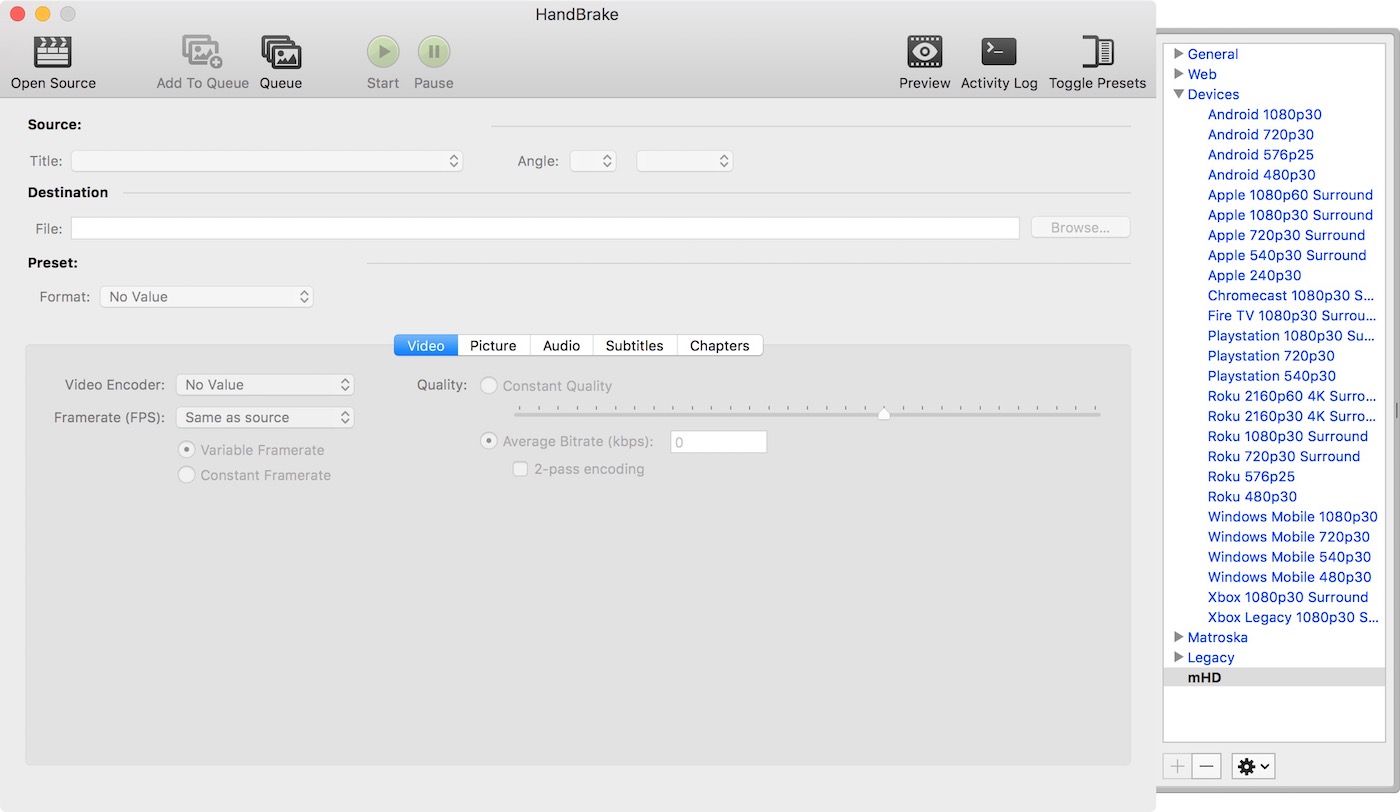Open the Framerate (FPS) dropdown
This screenshot has height=812, width=1400.
coord(265,418)
